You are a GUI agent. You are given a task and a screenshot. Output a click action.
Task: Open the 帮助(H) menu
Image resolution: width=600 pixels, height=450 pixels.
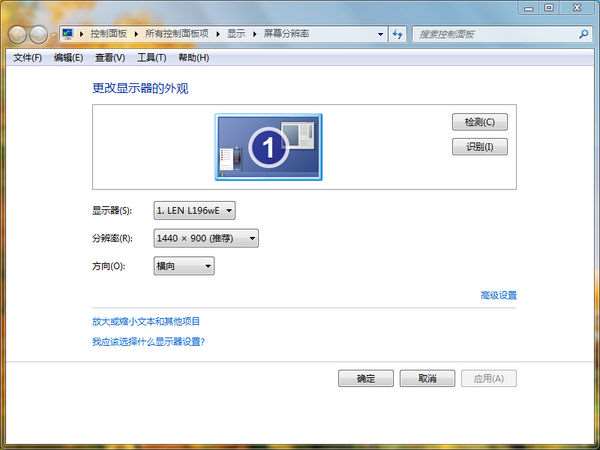pyautogui.click(x=194, y=58)
